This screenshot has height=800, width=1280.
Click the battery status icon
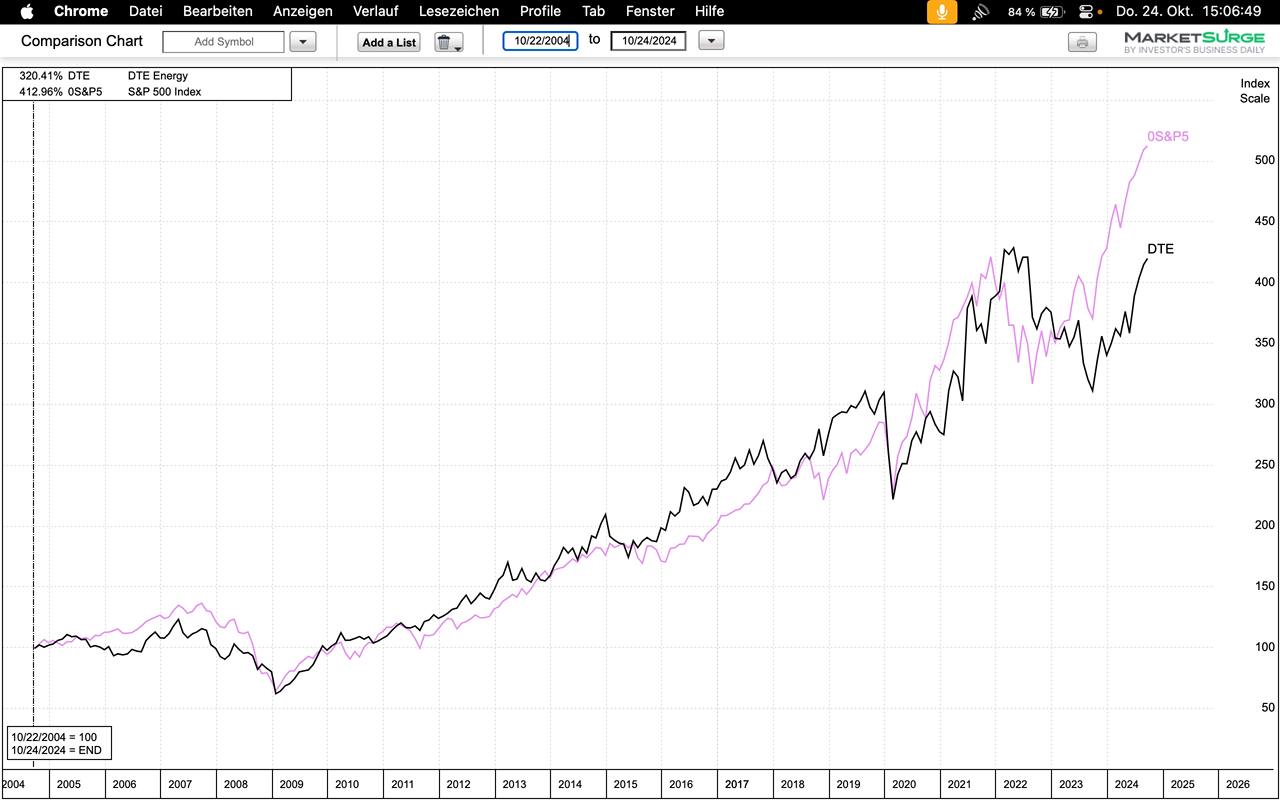1052,12
